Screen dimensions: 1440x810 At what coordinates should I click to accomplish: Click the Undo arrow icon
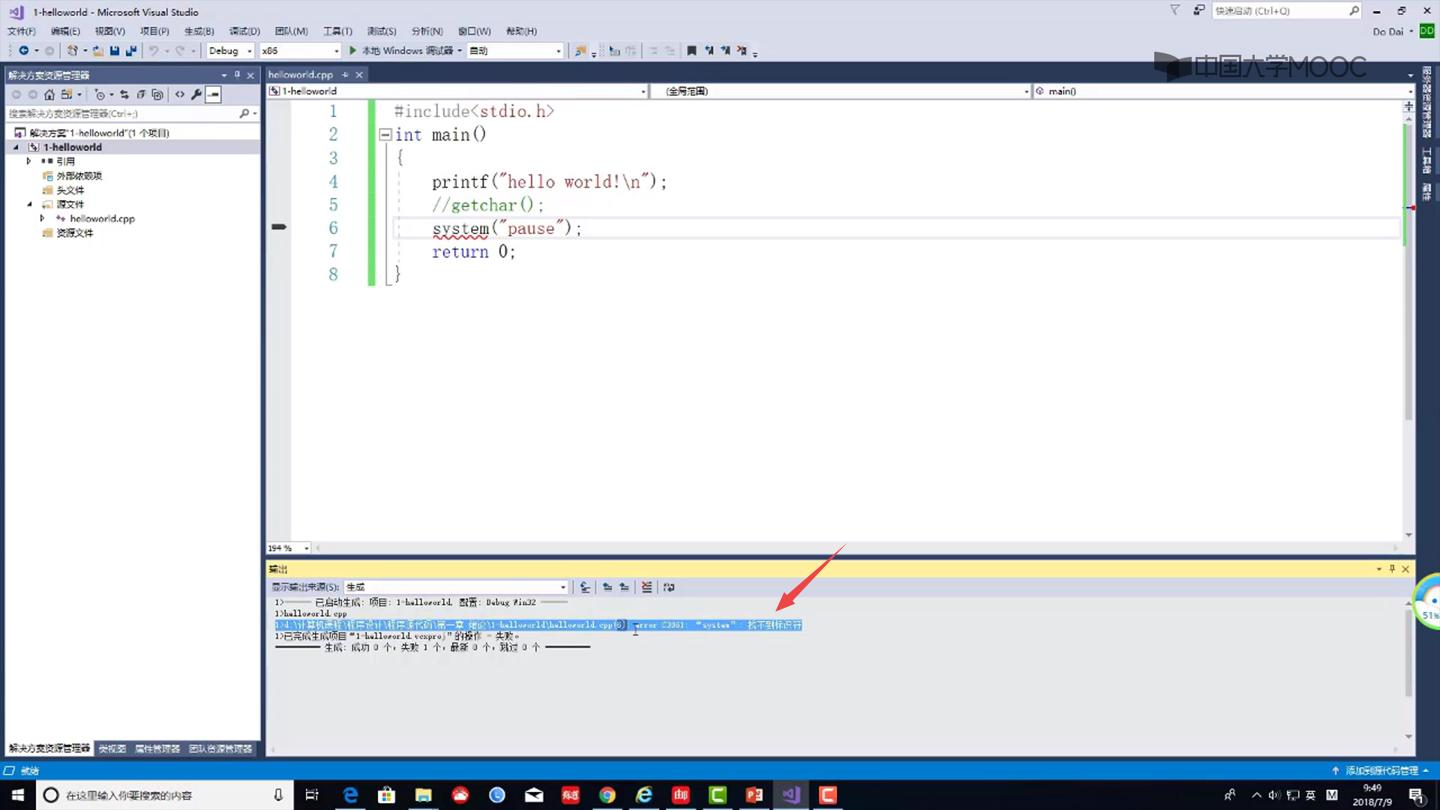[x=154, y=51]
